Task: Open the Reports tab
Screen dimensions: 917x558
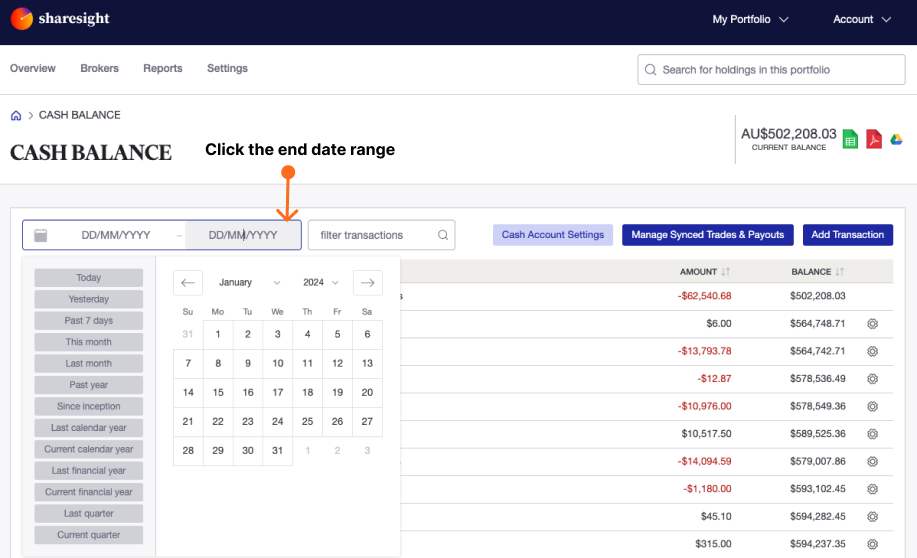Action: pos(163,68)
